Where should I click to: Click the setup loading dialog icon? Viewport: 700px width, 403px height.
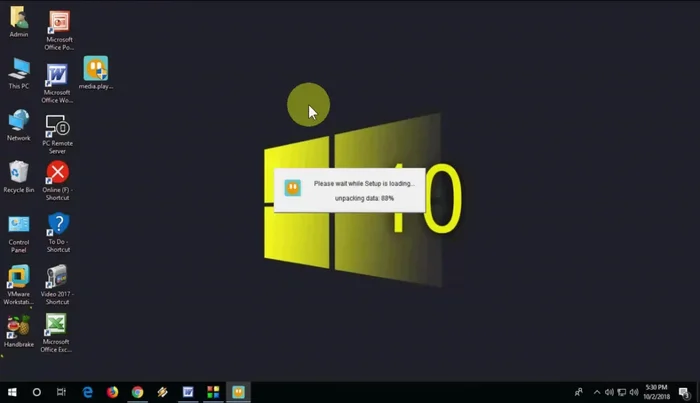tap(293, 188)
